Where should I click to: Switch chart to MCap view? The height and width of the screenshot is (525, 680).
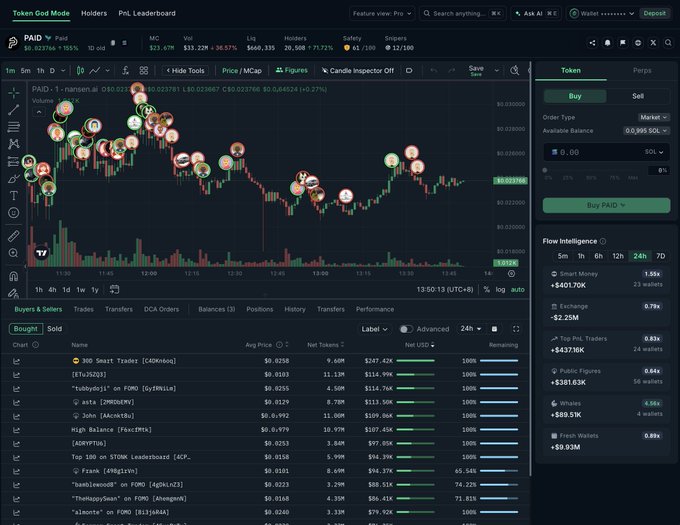(x=252, y=71)
